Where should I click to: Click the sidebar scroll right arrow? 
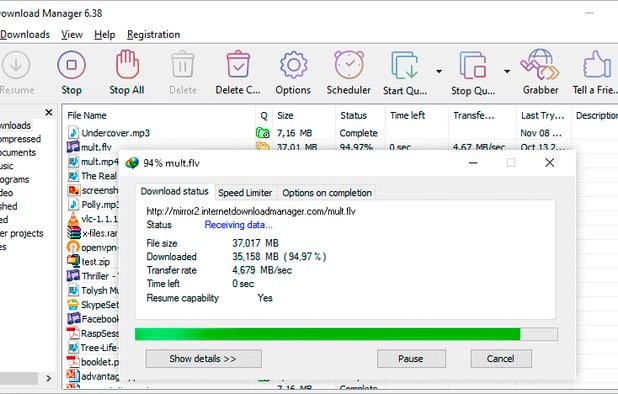pyautogui.click(x=48, y=378)
